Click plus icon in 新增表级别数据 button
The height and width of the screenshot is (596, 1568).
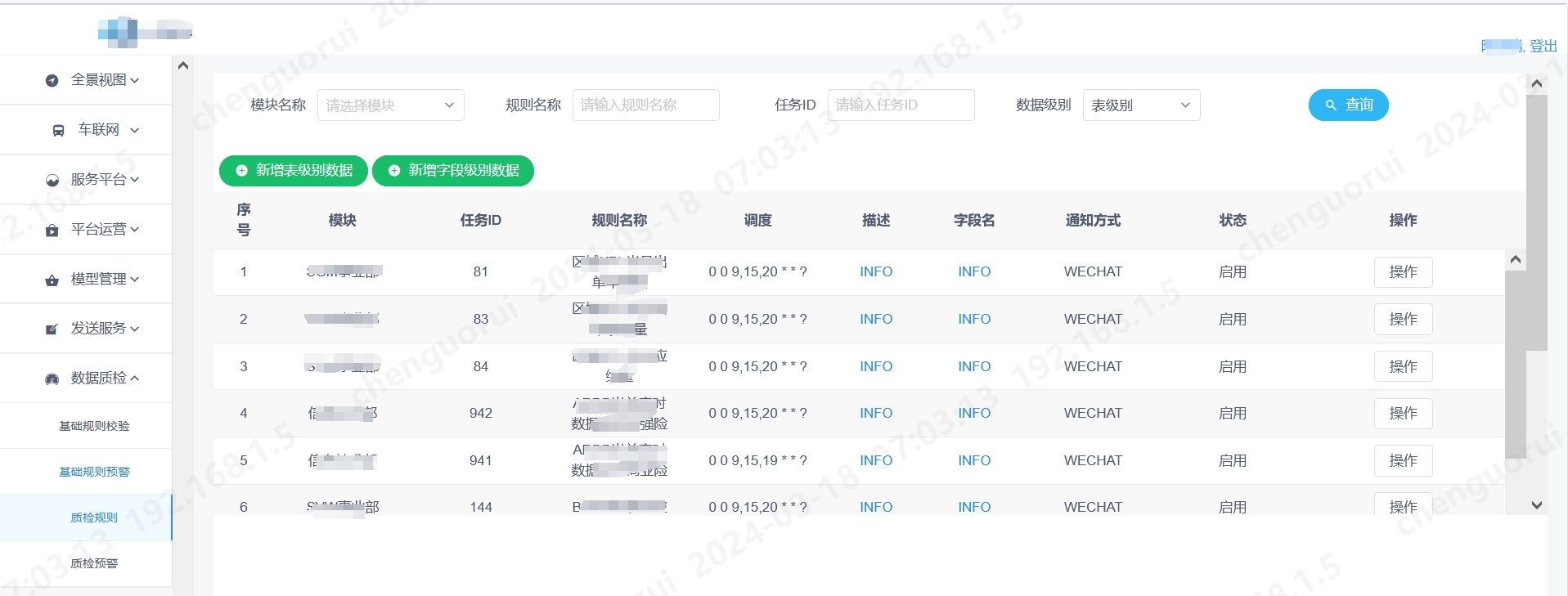[x=241, y=170]
